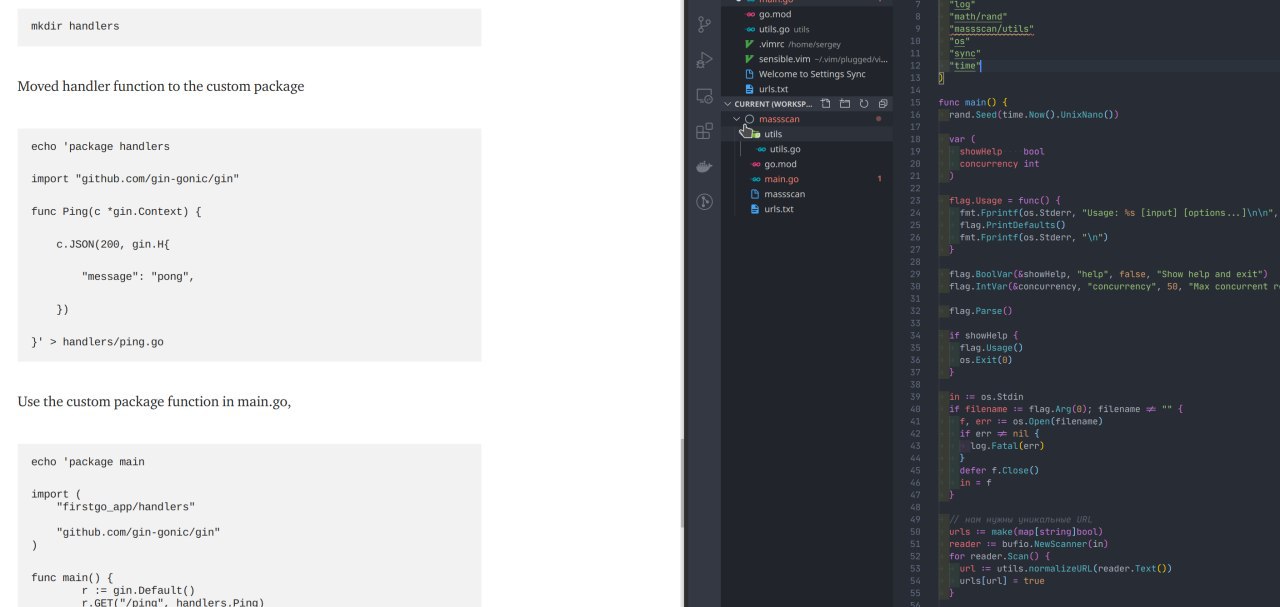This screenshot has height=607, width=1280.
Task: Click the New Folder icon in workspace header
Action: (845, 103)
